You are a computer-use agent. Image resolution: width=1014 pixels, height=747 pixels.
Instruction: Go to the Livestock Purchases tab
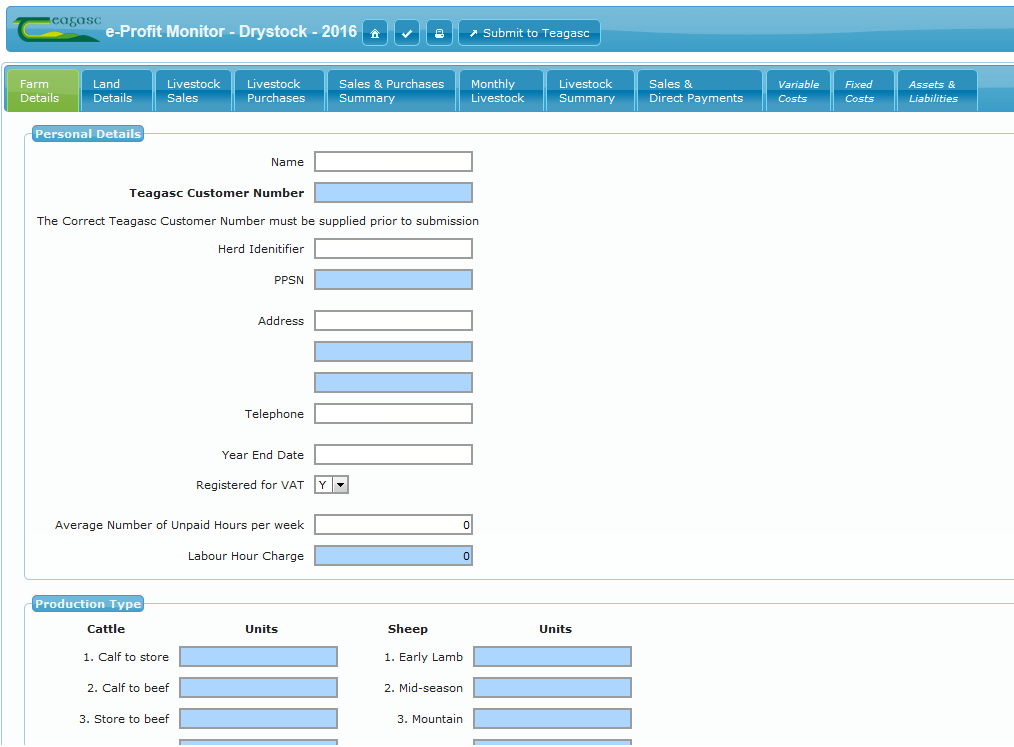pos(279,91)
